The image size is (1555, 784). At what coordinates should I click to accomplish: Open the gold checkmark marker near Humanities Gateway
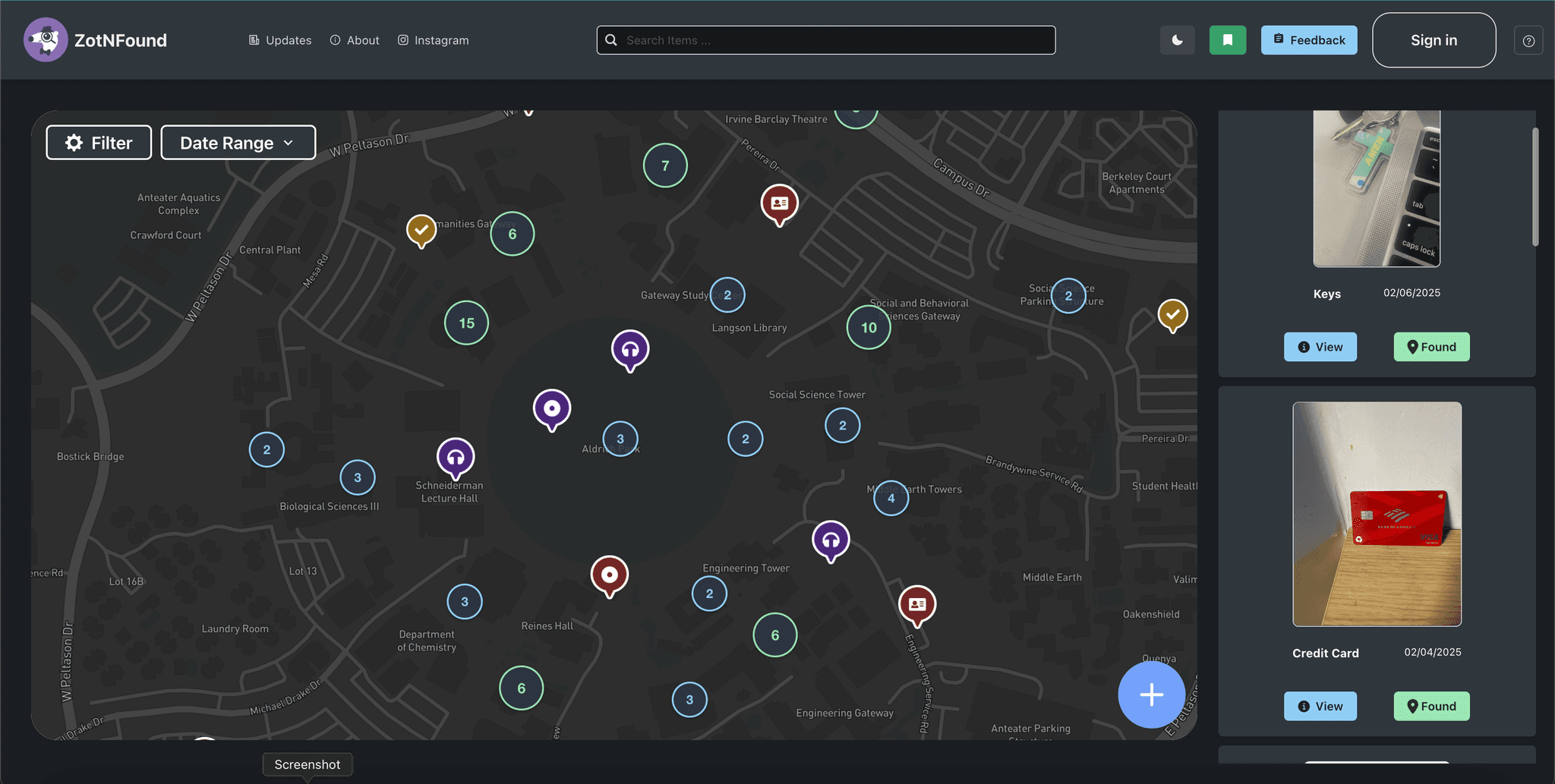click(x=421, y=230)
